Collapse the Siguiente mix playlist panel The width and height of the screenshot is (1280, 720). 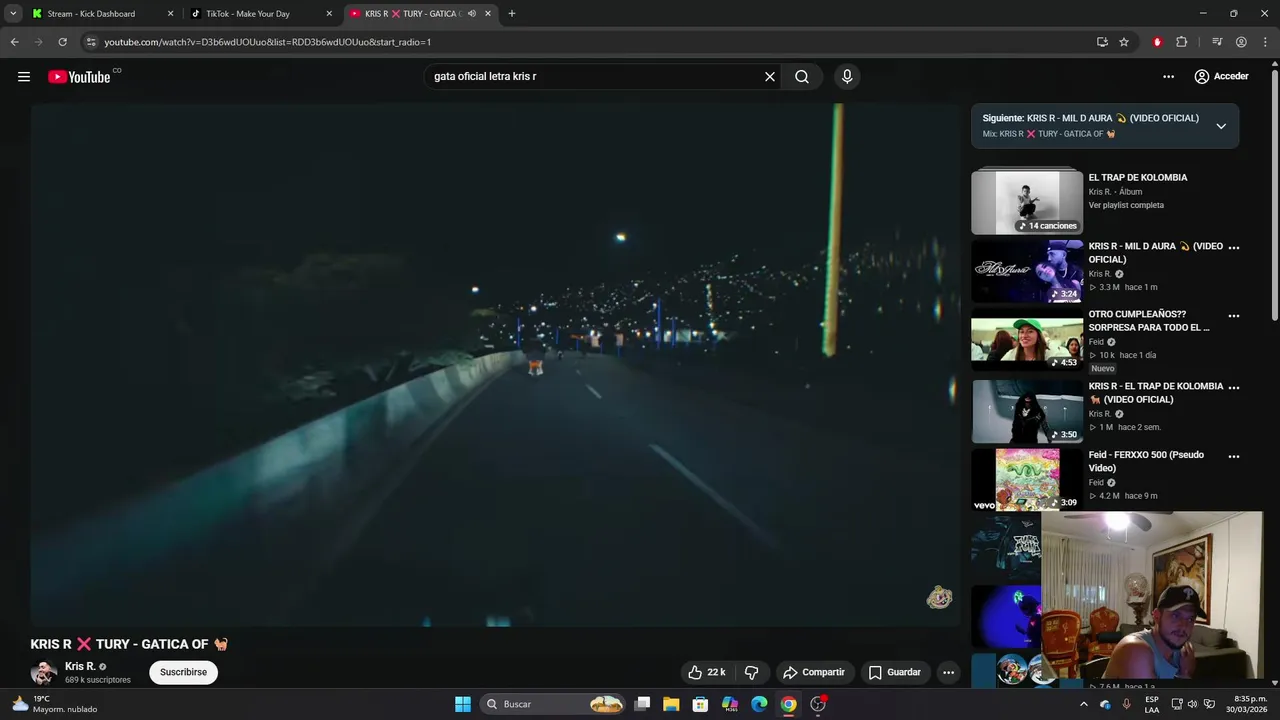coord(1221,126)
